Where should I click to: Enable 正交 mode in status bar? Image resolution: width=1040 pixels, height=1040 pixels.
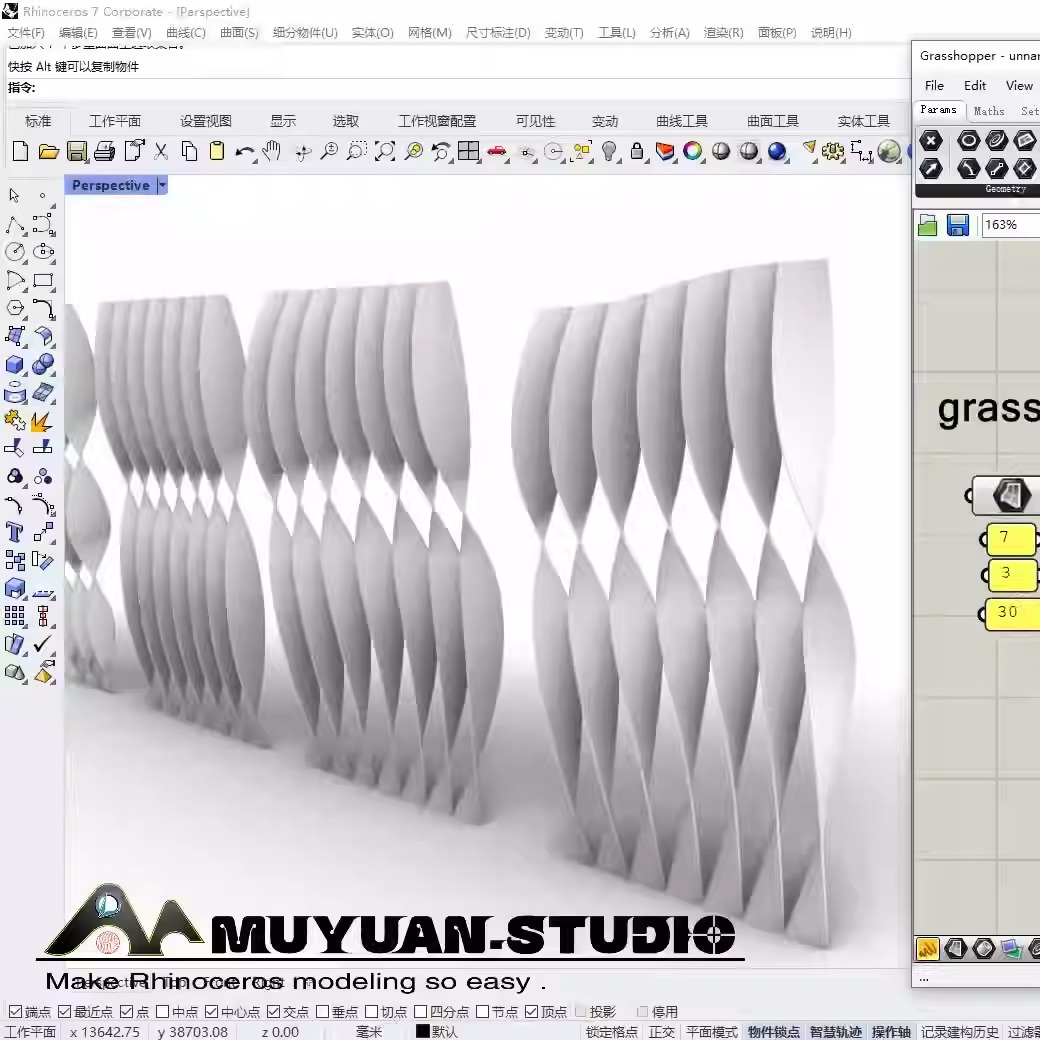coord(662,1031)
